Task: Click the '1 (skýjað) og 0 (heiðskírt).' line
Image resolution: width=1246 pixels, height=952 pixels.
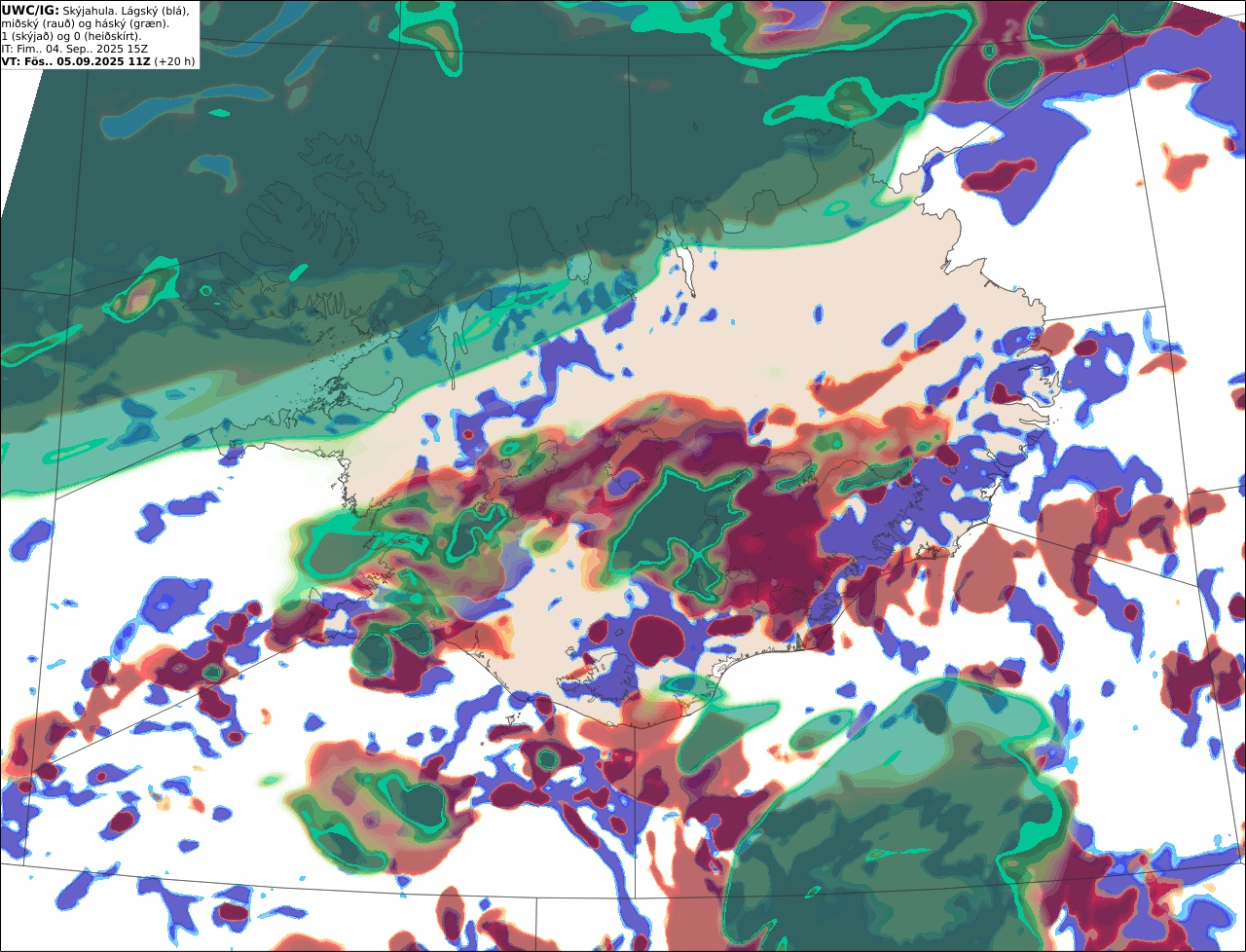Action: [71, 36]
